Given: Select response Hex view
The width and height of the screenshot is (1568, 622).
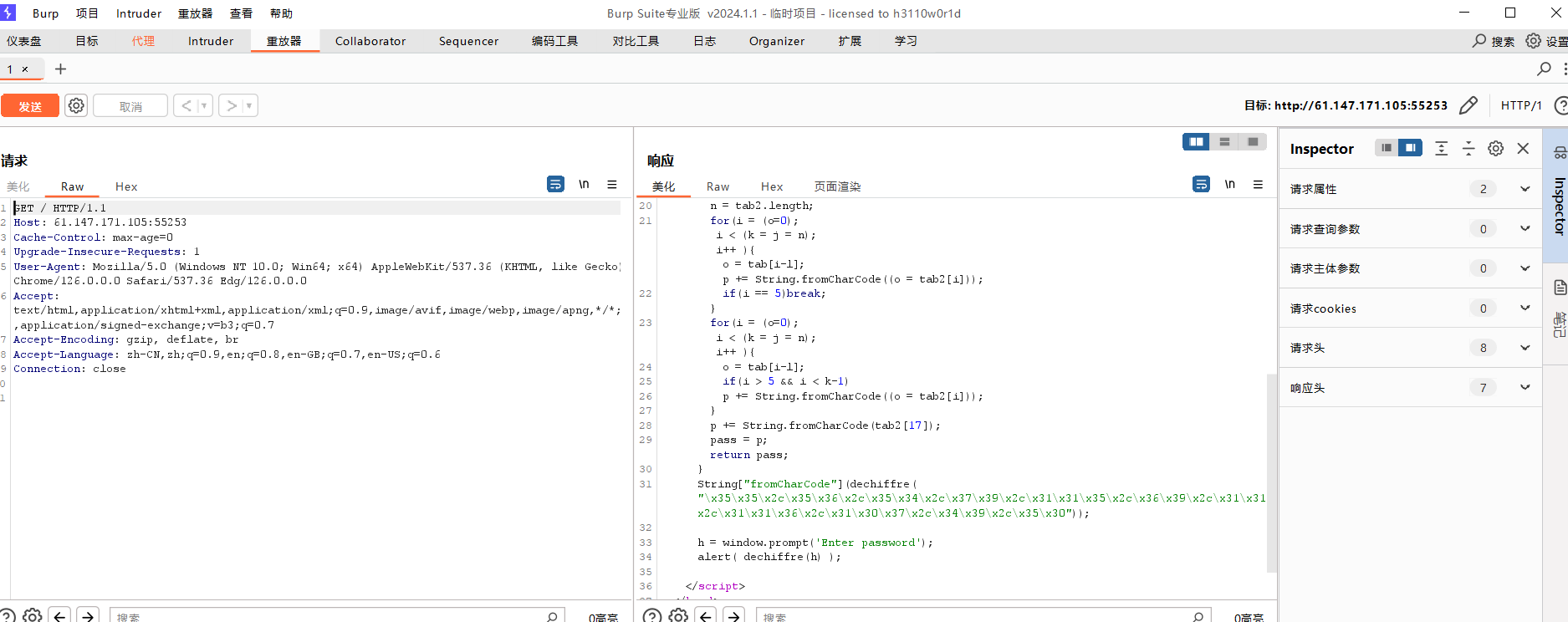Looking at the screenshot, I should tap(772, 186).
